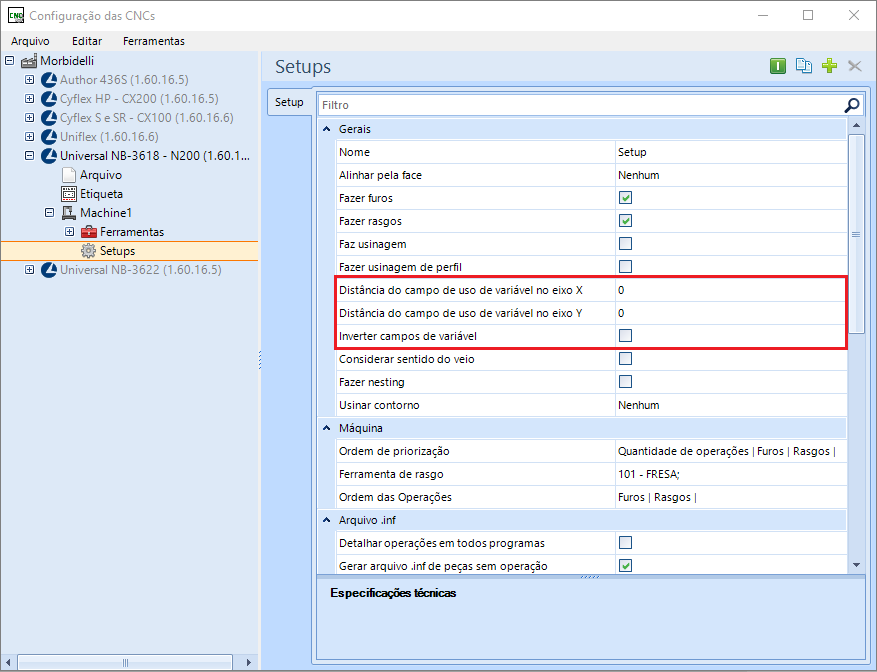
Task: Click tree panel horizontal scroll right arrow
Action: tap(249, 662)
